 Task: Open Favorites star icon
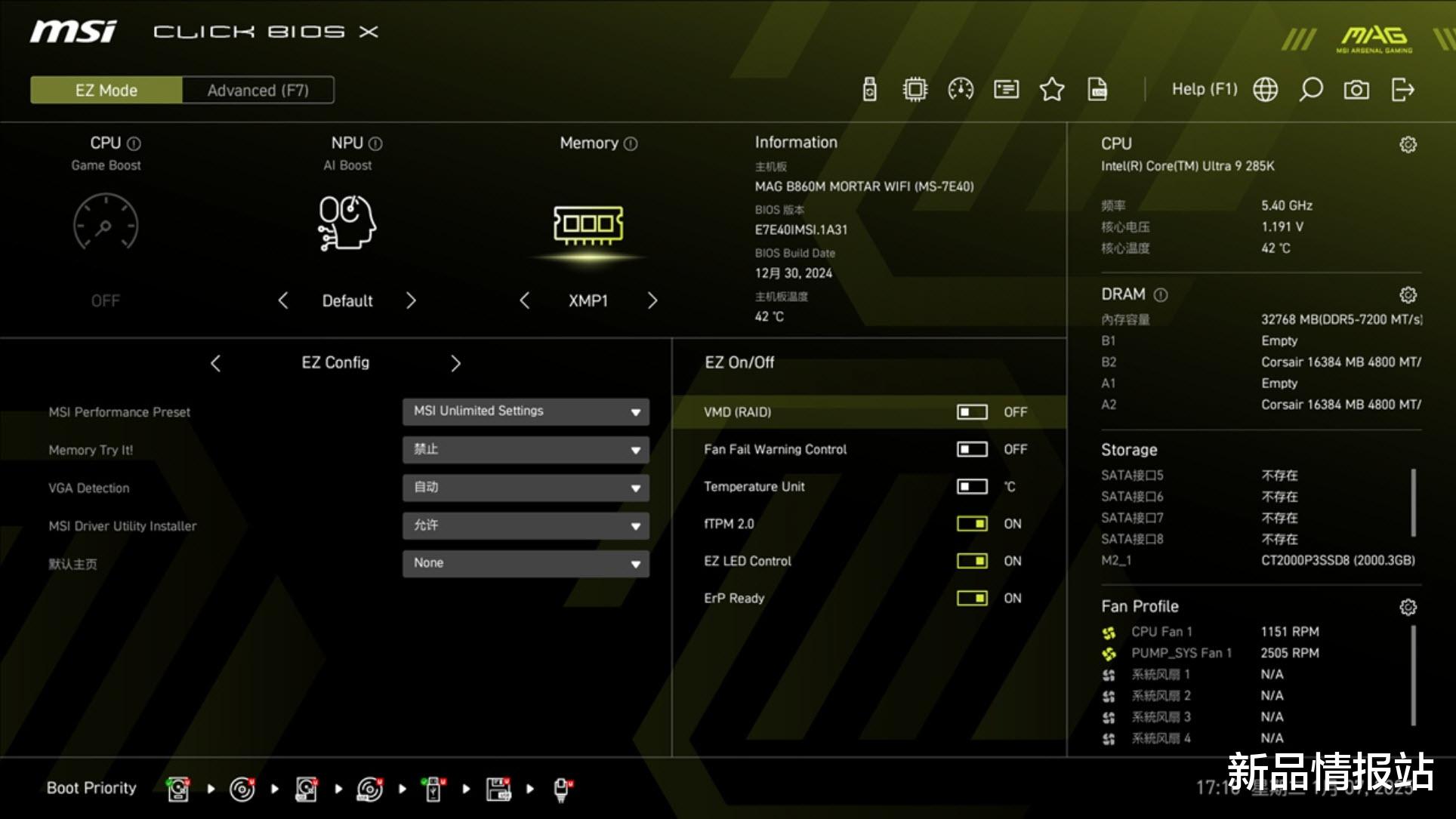click(x=1052, y=90)
